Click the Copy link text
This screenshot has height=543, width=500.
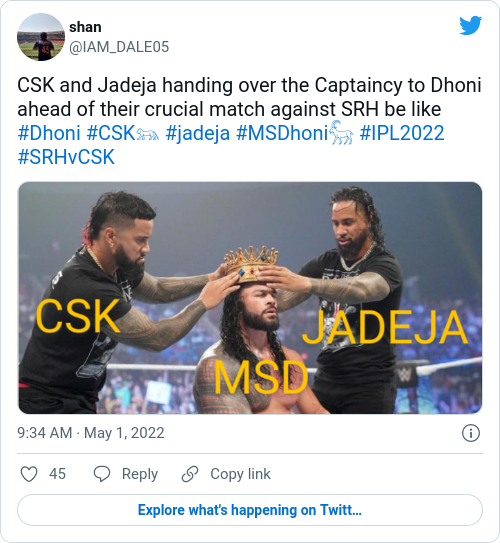pyautogui.click(x=240, y=474)
